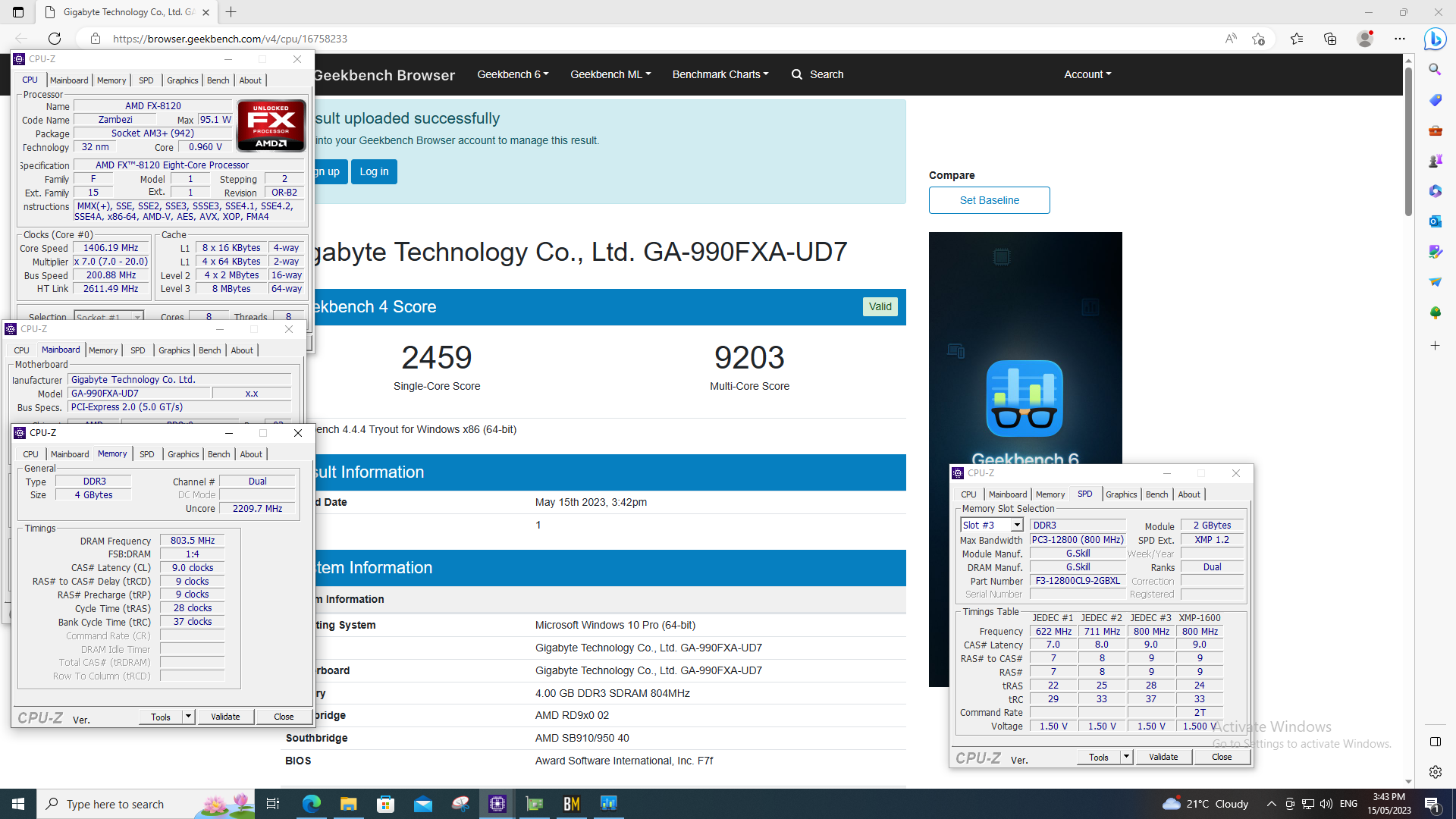The height and width of the screenshot is (819, 1456).
Task: Open the sidebar Shopping tag icon
Action: tap(1435, 100)
